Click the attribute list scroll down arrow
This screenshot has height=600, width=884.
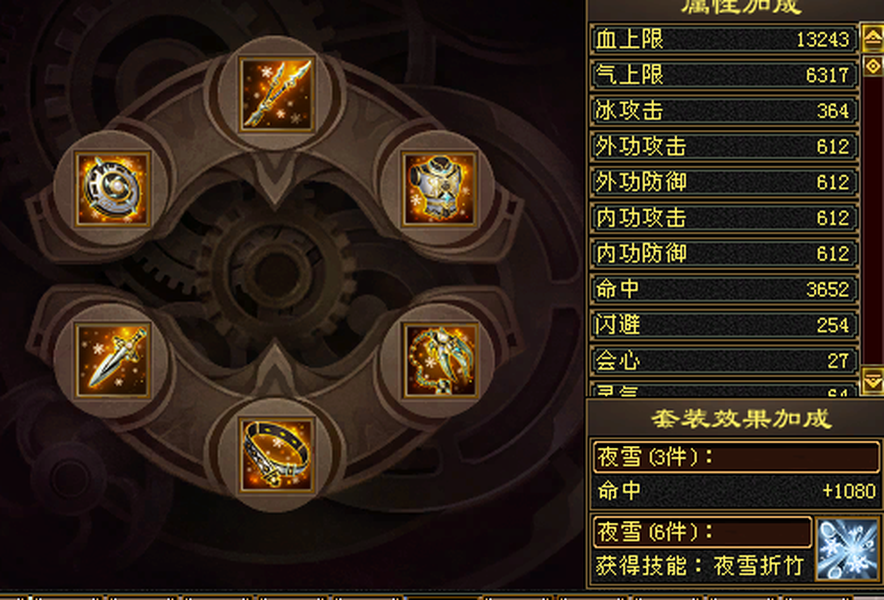point(873,381)
